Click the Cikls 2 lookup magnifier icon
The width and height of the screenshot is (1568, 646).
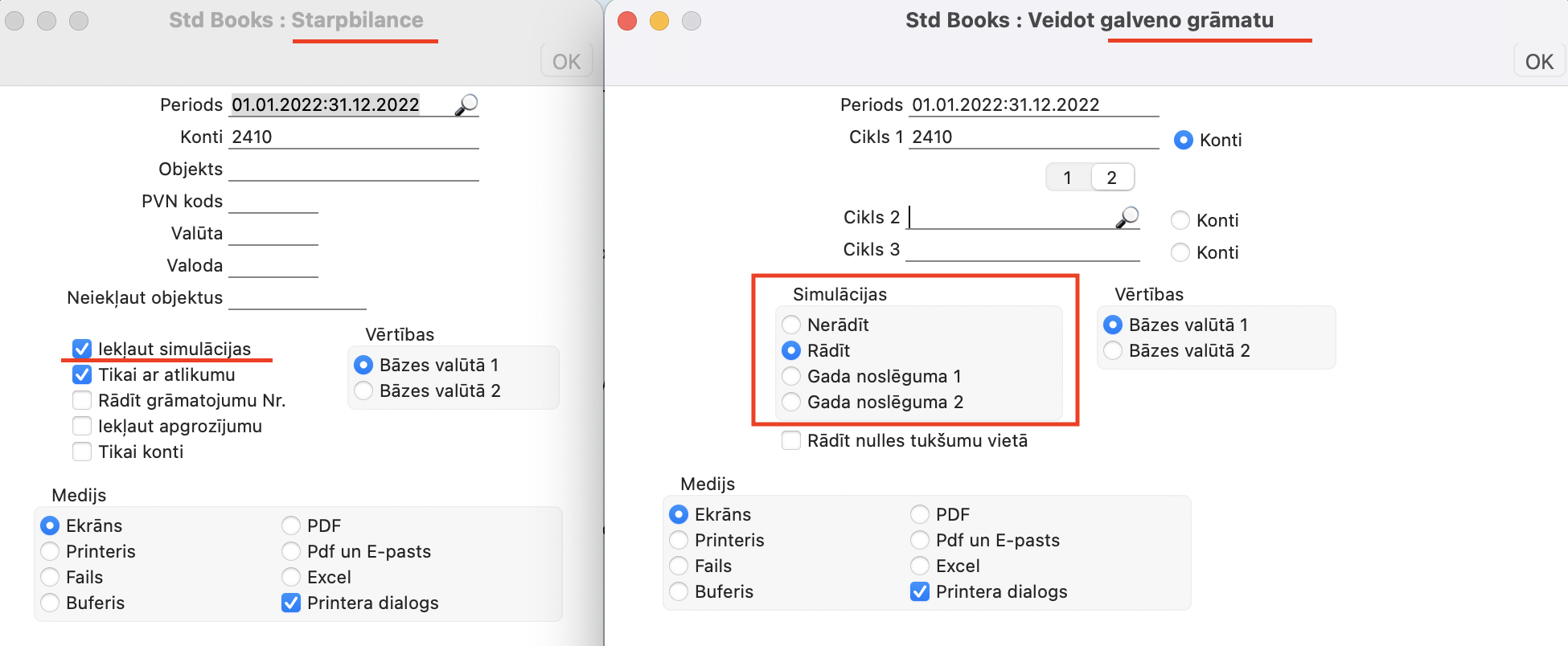click(1127, 217)
